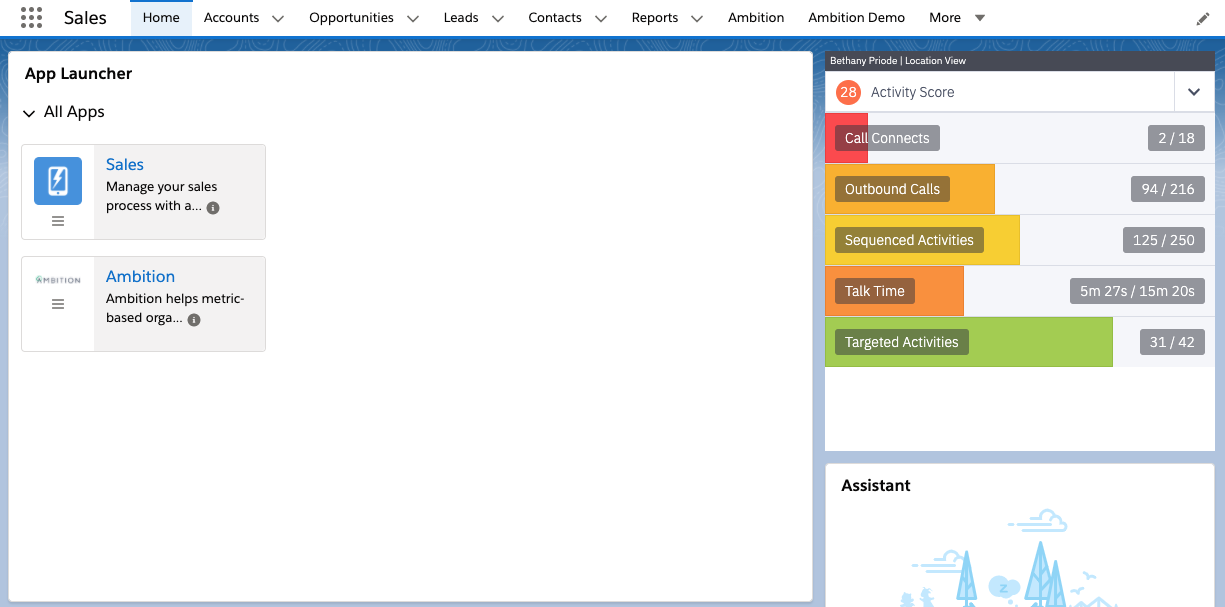Collapse the All Apps section

tap(28, 112)
